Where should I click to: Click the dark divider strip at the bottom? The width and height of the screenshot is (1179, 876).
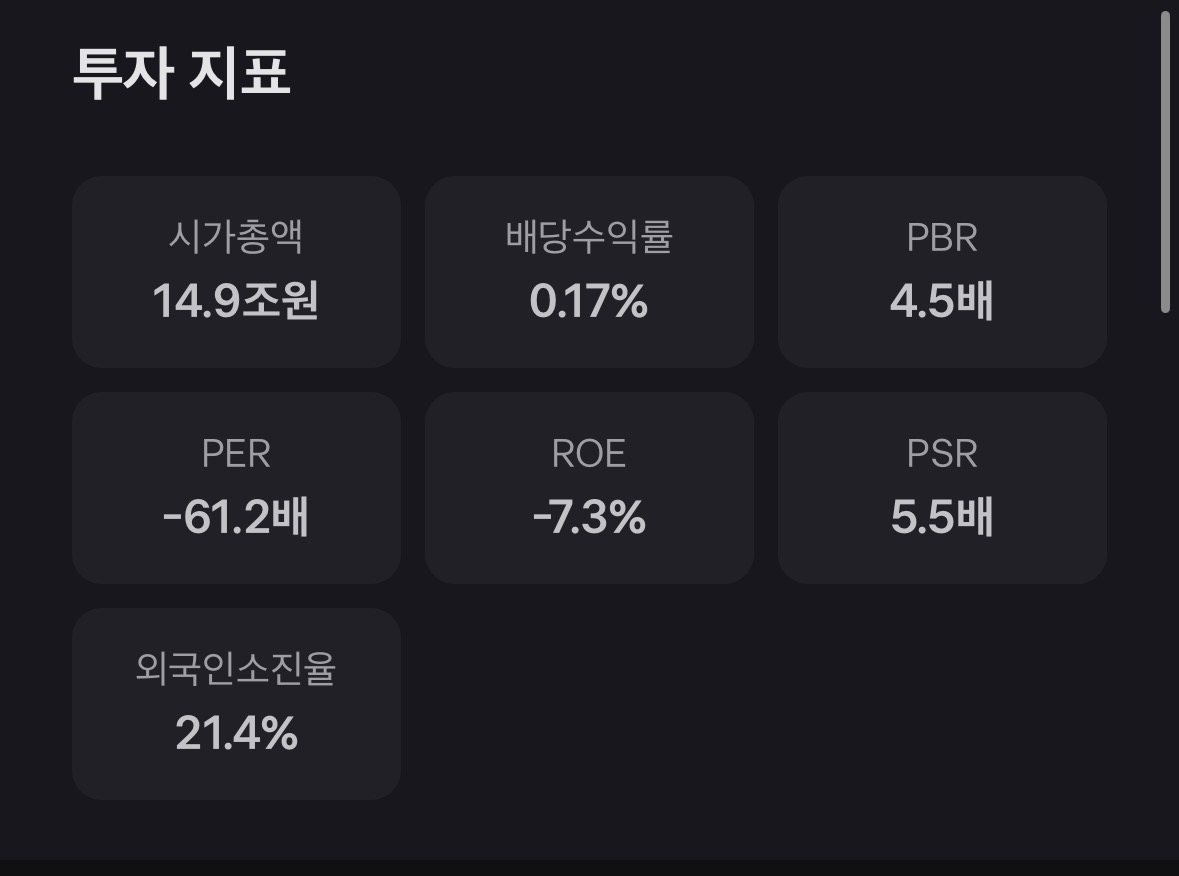(x=590, y=868)
